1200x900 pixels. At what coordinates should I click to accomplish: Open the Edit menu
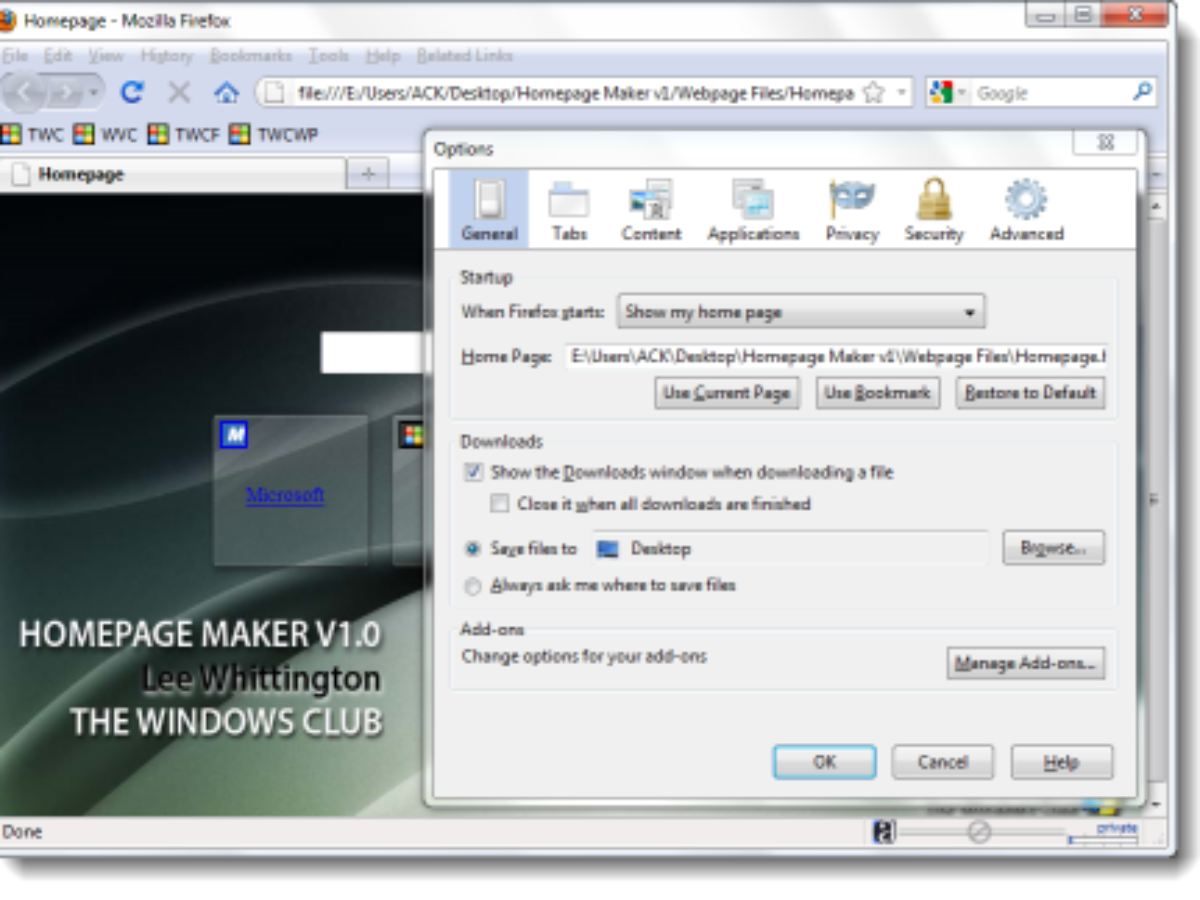57,55
